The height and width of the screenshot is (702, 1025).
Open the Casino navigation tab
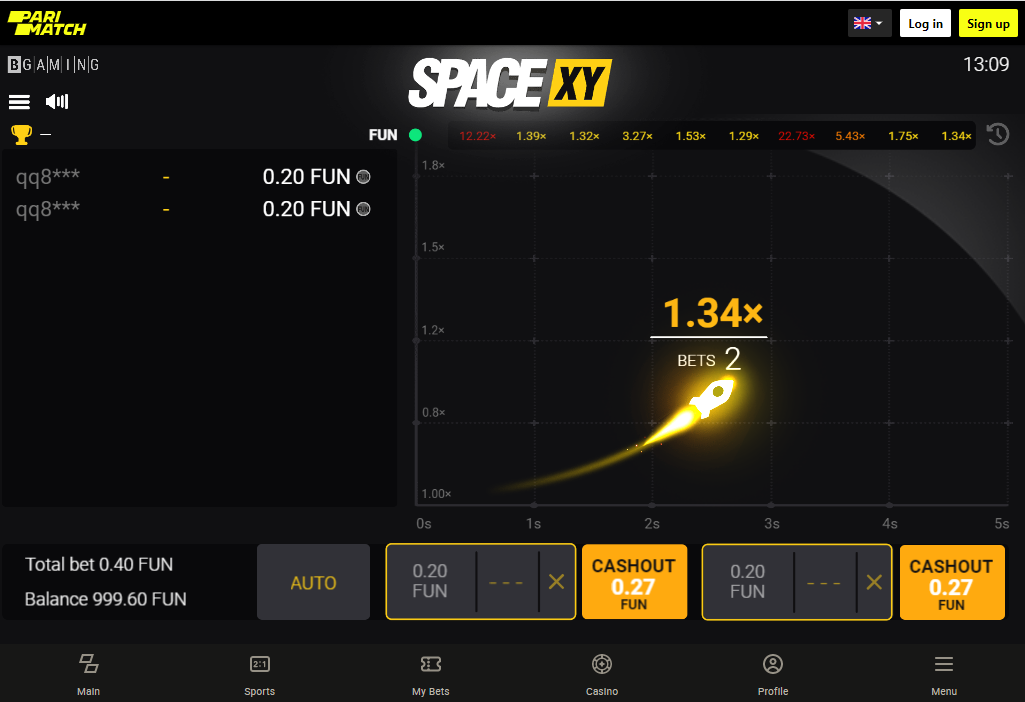[602, 674]
